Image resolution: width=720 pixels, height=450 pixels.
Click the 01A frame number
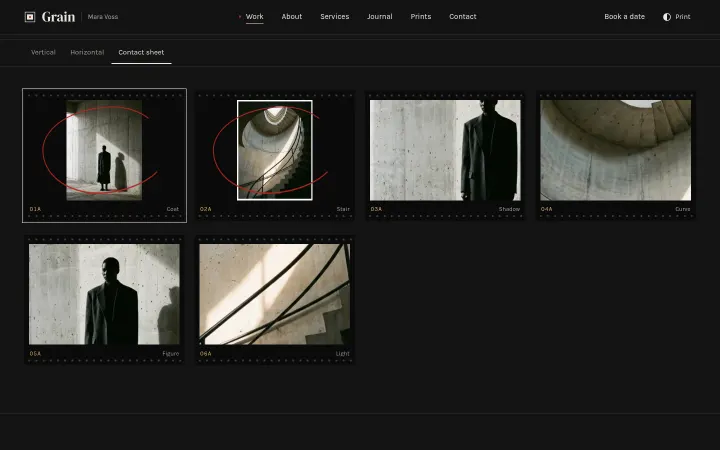(35, 209)
